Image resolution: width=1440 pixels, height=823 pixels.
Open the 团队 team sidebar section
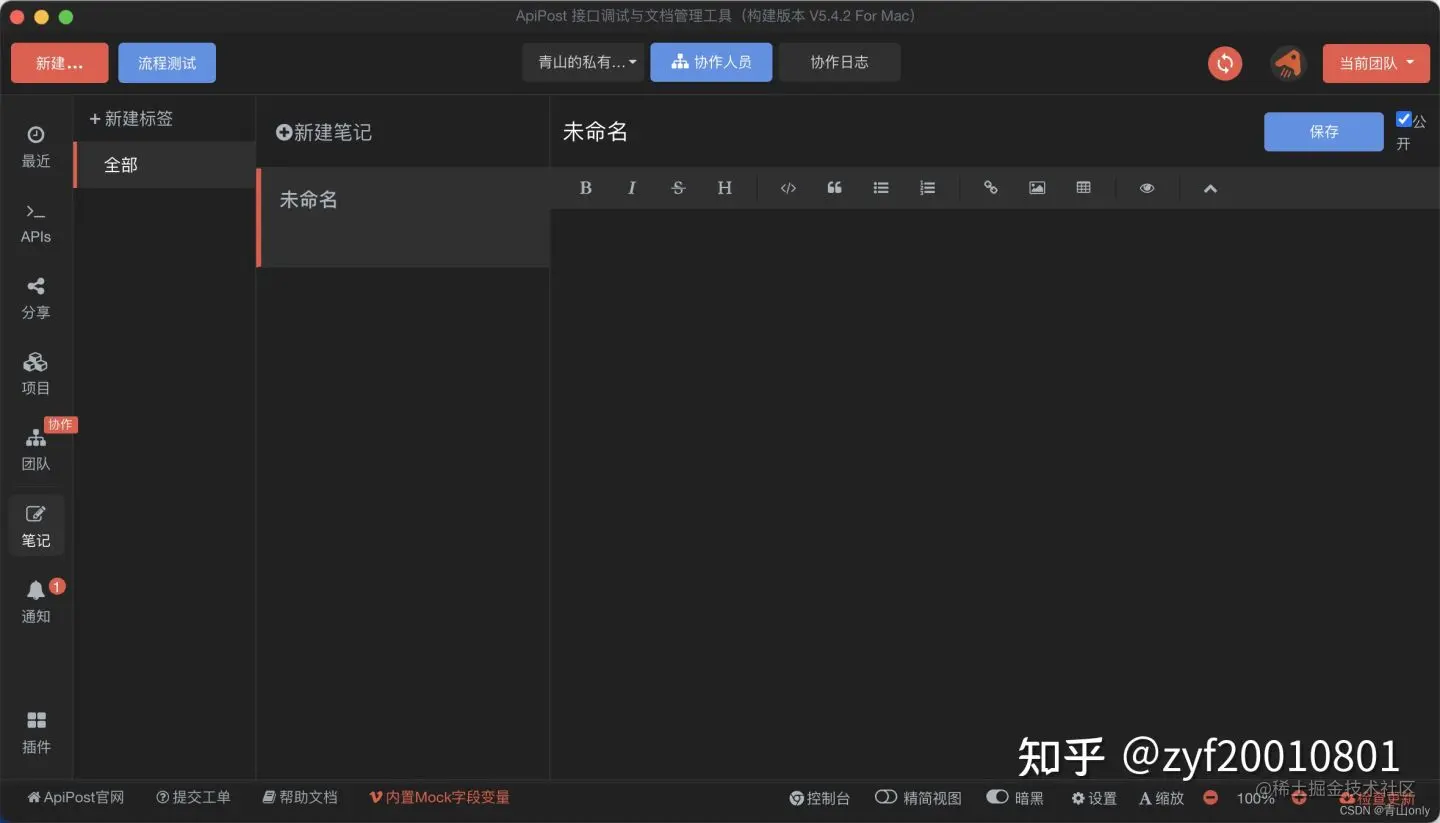[x=36, y=451]
